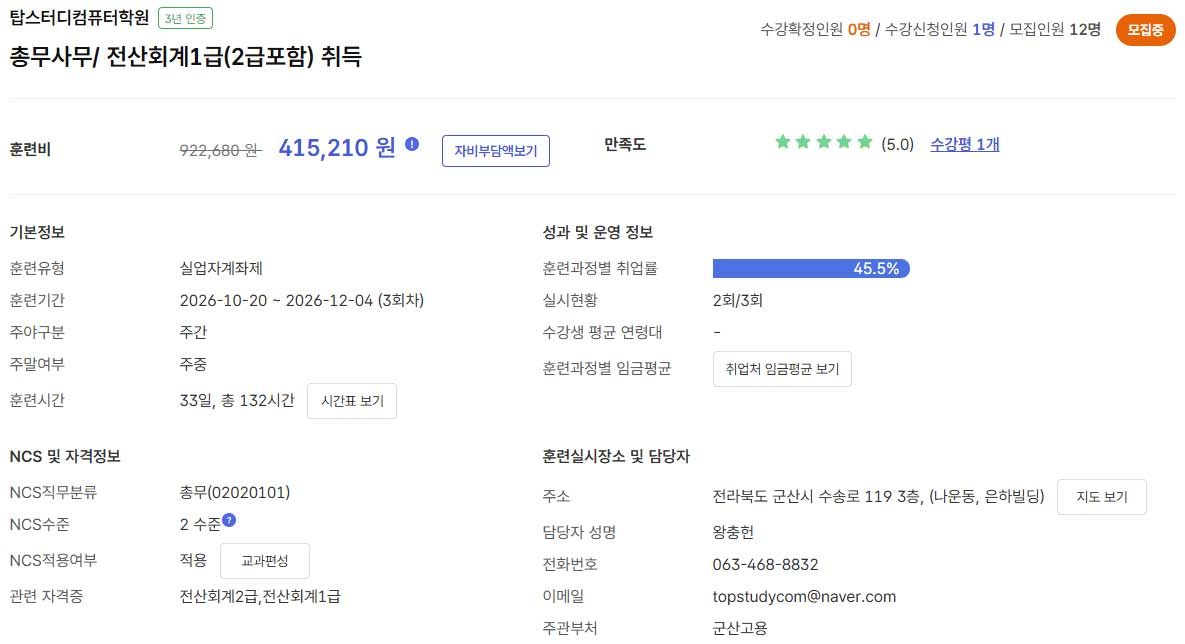Click the 3년 인증 certification badge

click(x=185, y=18)
